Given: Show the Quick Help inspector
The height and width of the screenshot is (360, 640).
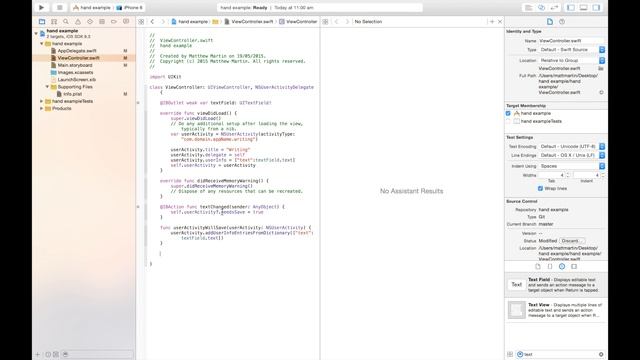Looking at the screenshot, I should coord(562,22).
